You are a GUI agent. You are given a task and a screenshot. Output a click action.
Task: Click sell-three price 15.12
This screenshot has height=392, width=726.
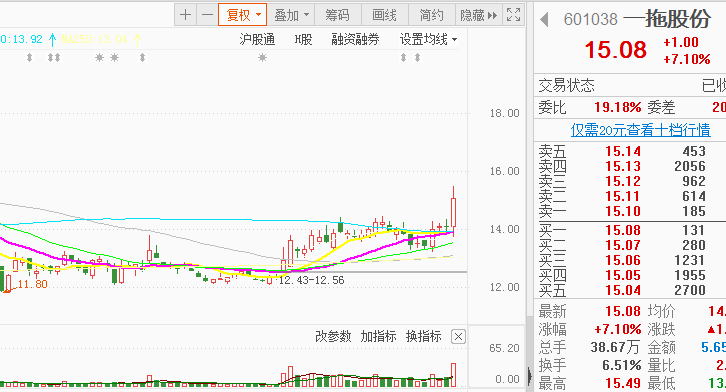pyautogui.click(x=623, y=181)
